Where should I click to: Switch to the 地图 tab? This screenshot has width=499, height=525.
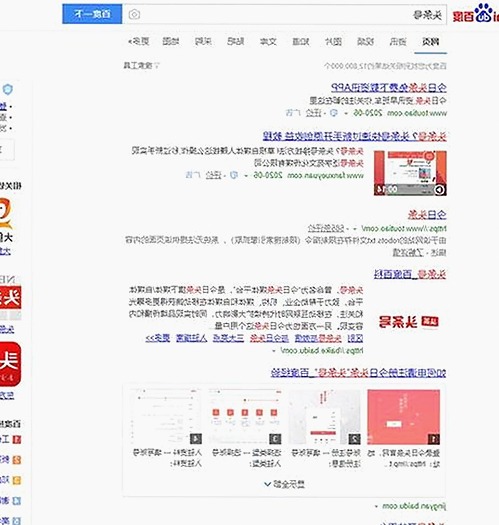click(171, 42)
